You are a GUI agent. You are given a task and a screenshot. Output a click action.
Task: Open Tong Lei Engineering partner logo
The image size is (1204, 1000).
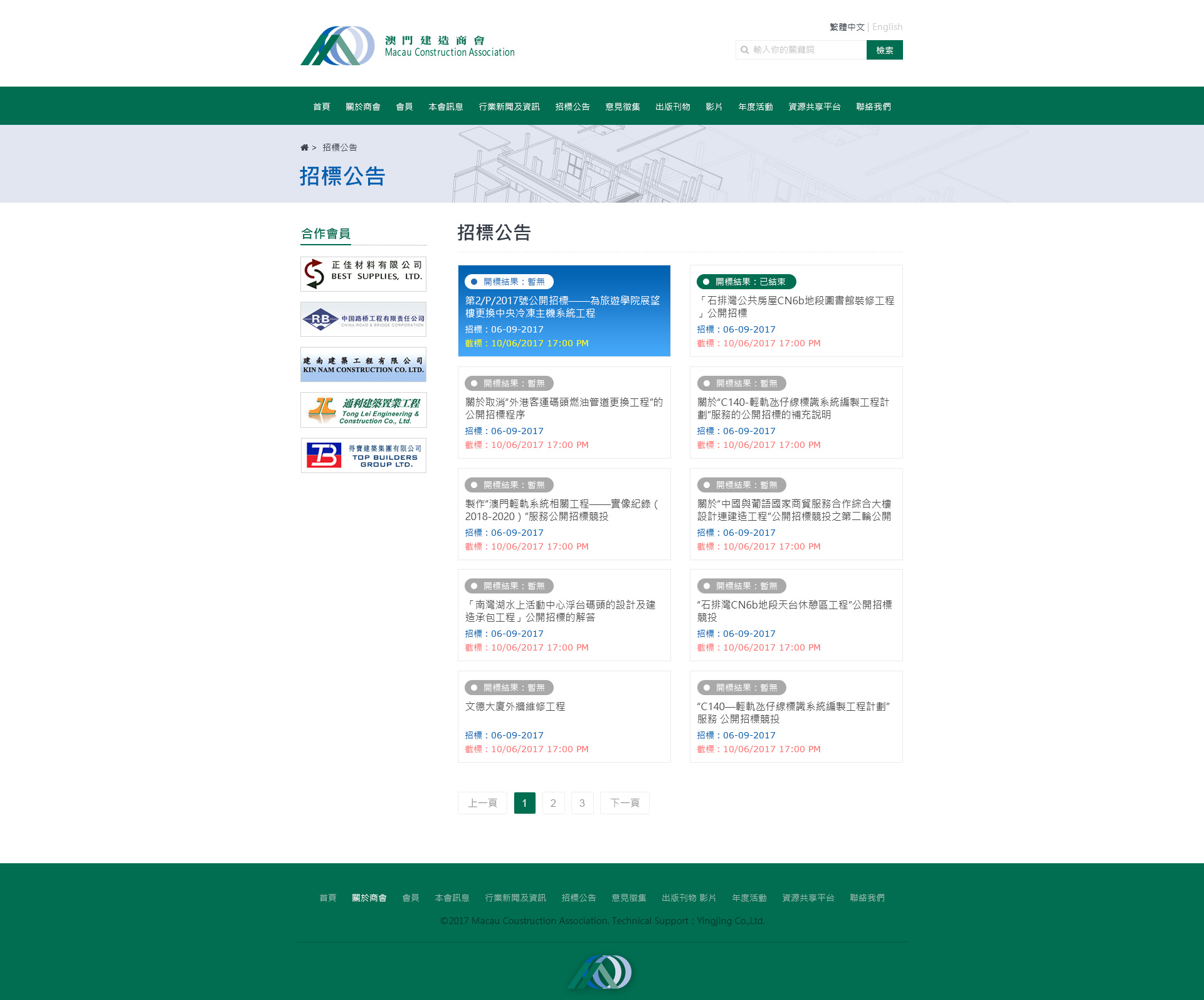click(363, 410)
